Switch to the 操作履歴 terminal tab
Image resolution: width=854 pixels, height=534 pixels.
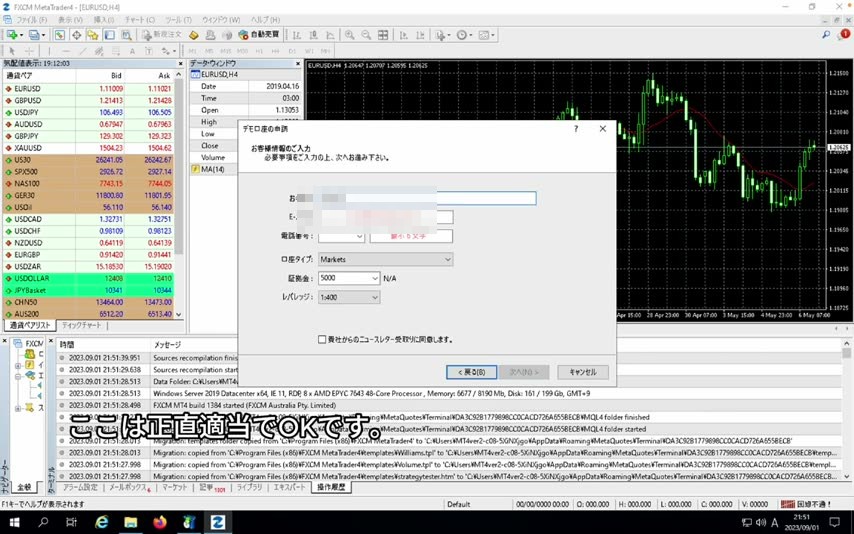[331, 487]
